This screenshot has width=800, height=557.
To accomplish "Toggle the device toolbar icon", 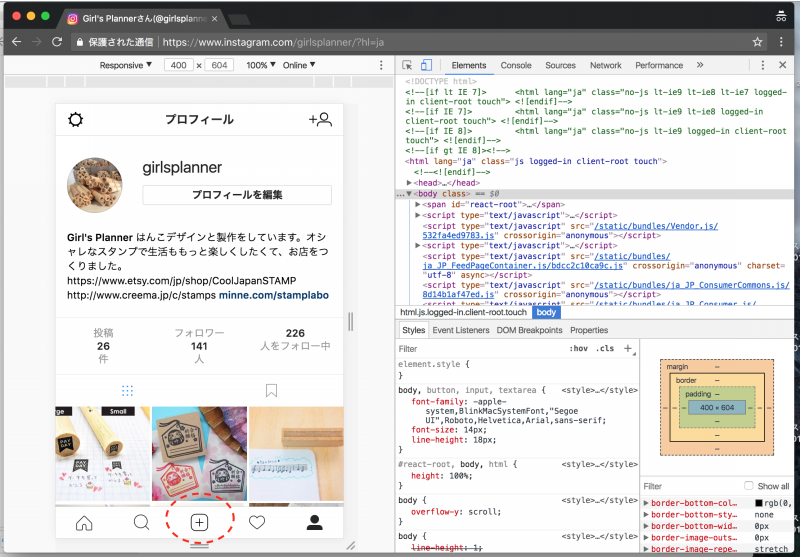I will click(x=426, y=65).
